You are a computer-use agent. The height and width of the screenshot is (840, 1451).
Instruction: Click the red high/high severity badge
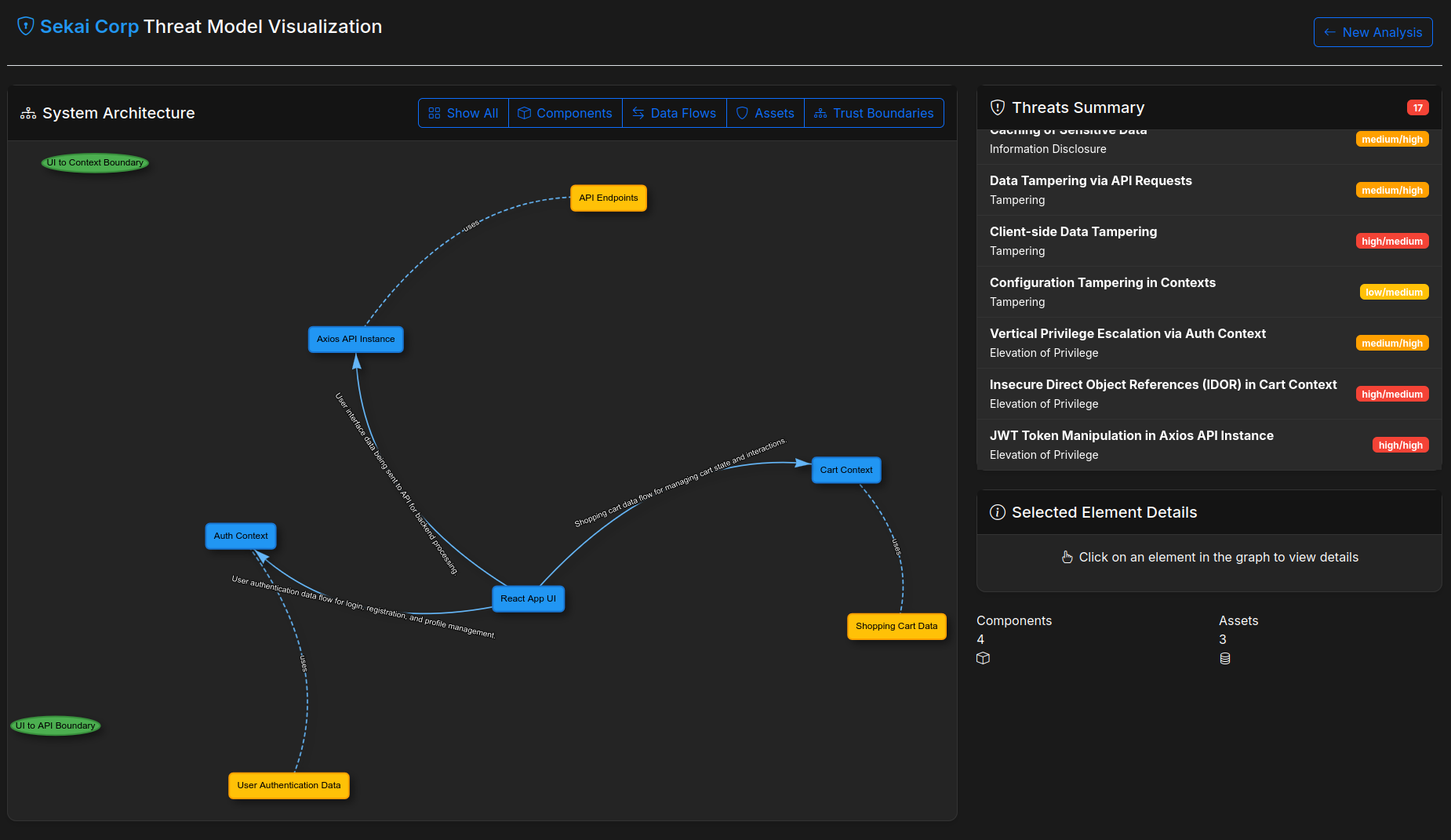tap(1400, 445)
